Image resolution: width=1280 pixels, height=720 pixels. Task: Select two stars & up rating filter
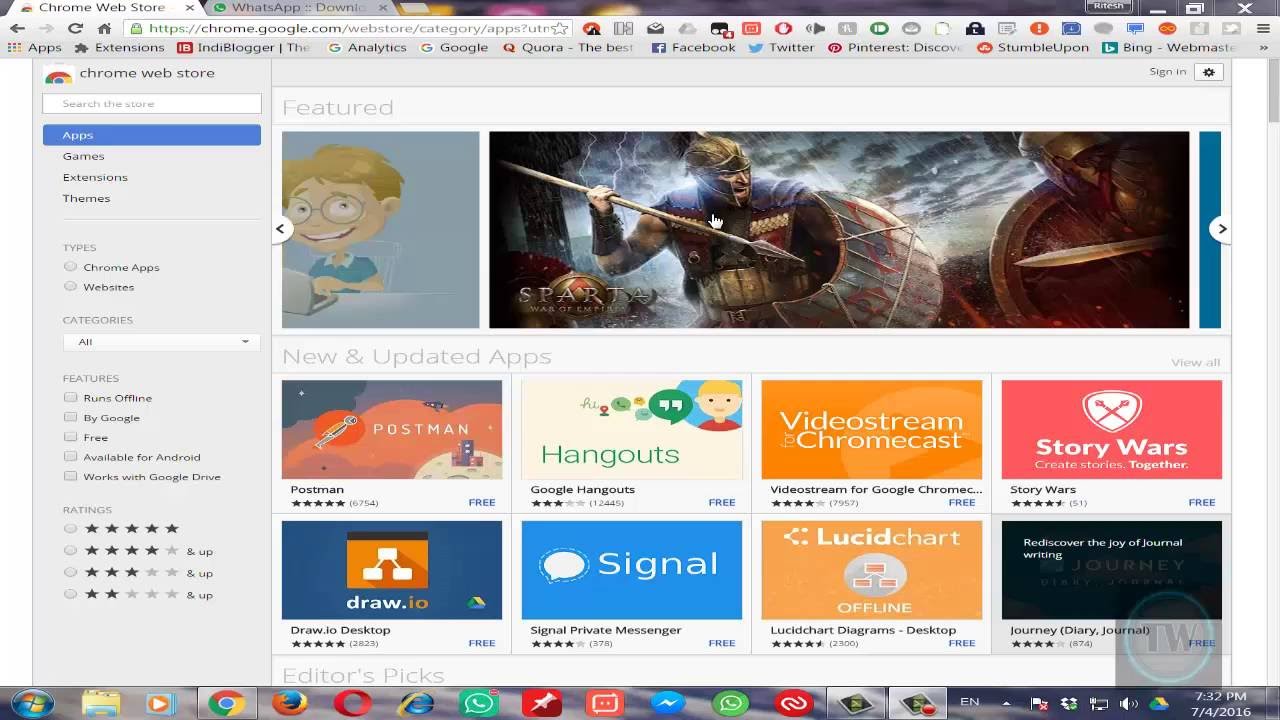(70, 594)
